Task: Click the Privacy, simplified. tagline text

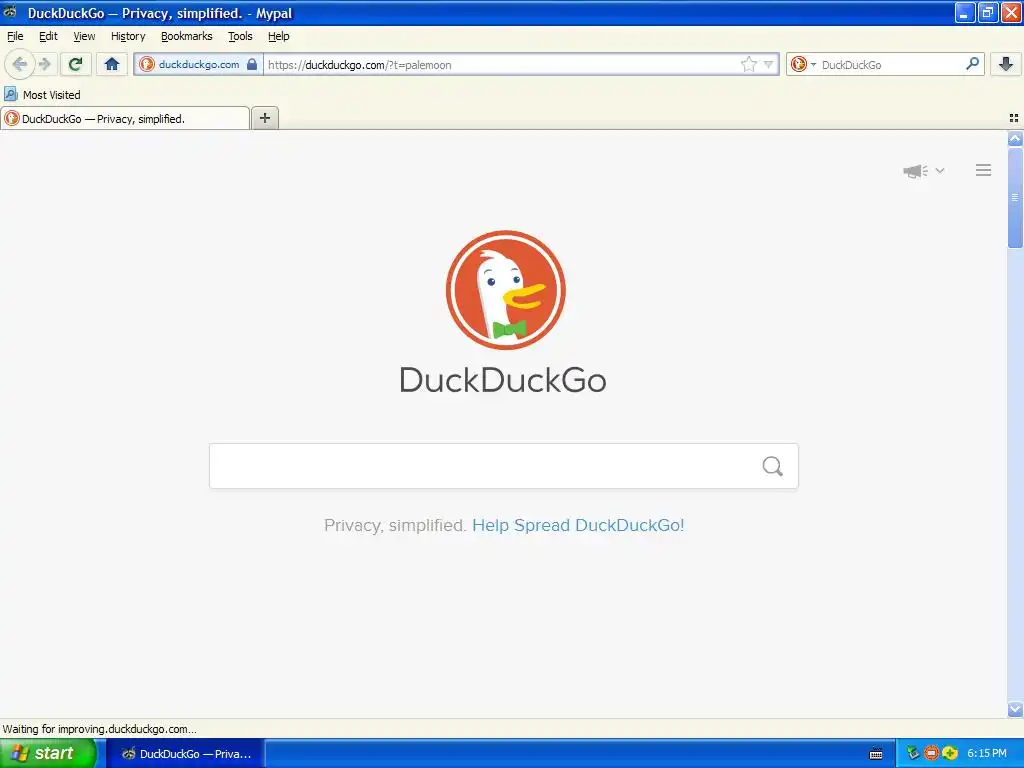Action: (x=395, y=525)
